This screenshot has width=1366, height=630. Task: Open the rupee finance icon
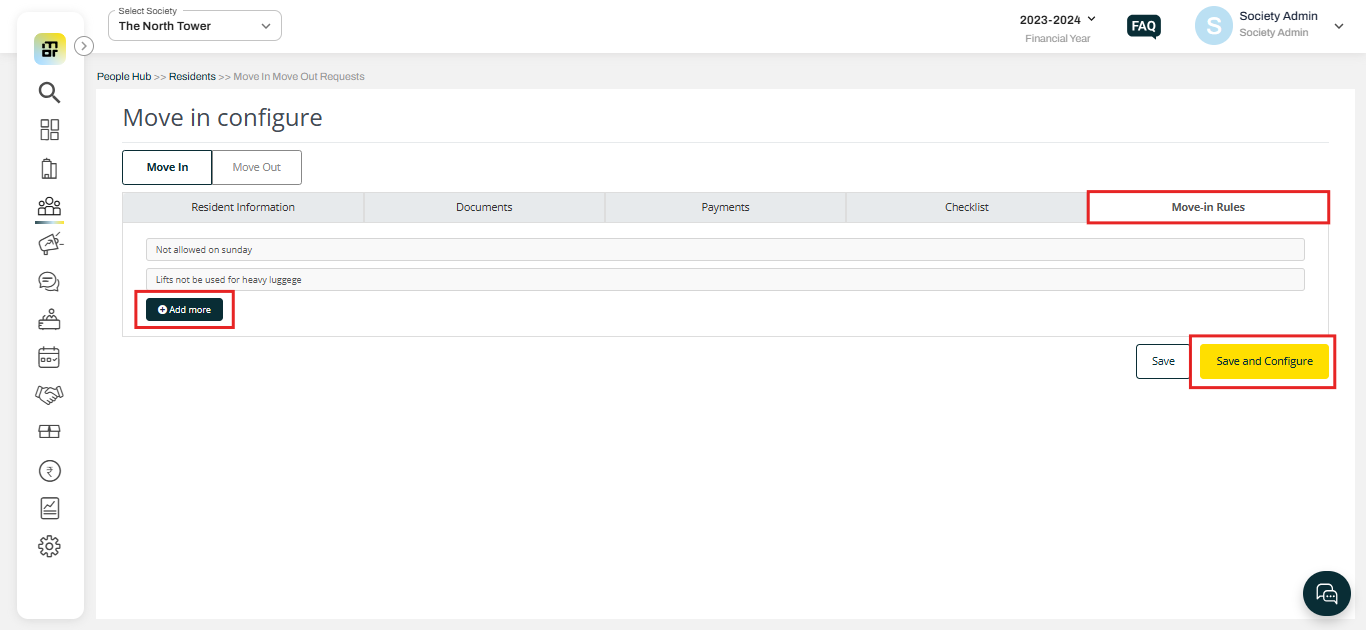pyautogui.click(x=49, y=470)
